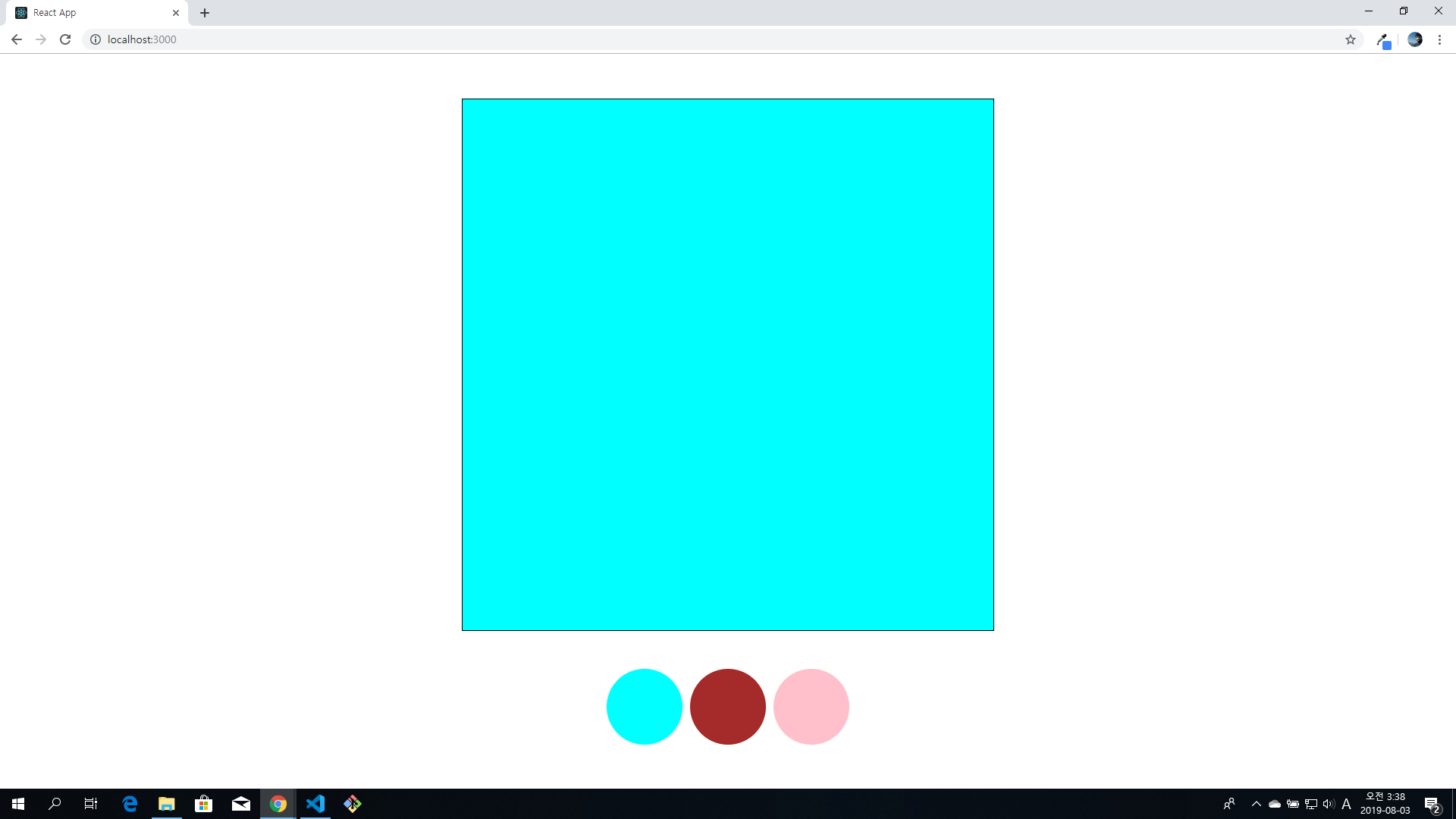Image resolution: width=1456 pixels, height=819 pixels.
Task: Open the Windows Start menu
Action: pos(18,804)
